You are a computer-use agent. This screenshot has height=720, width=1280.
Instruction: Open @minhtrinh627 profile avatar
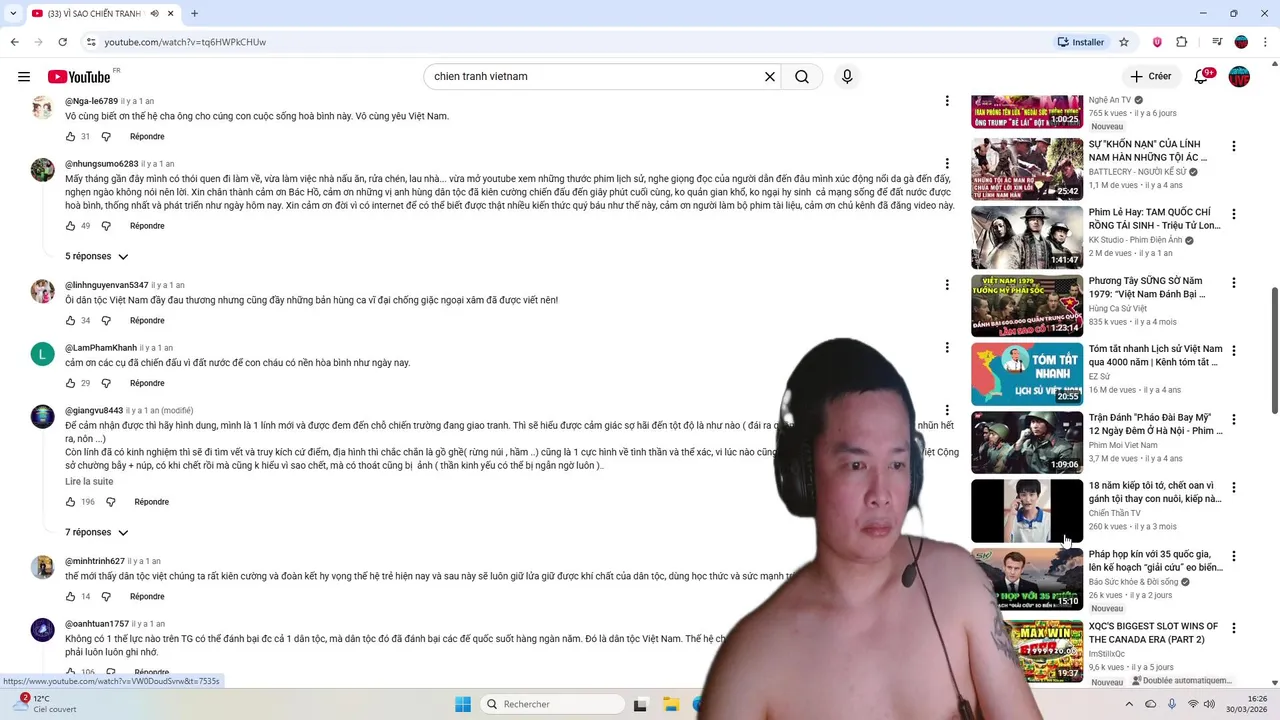coord(42,568)
